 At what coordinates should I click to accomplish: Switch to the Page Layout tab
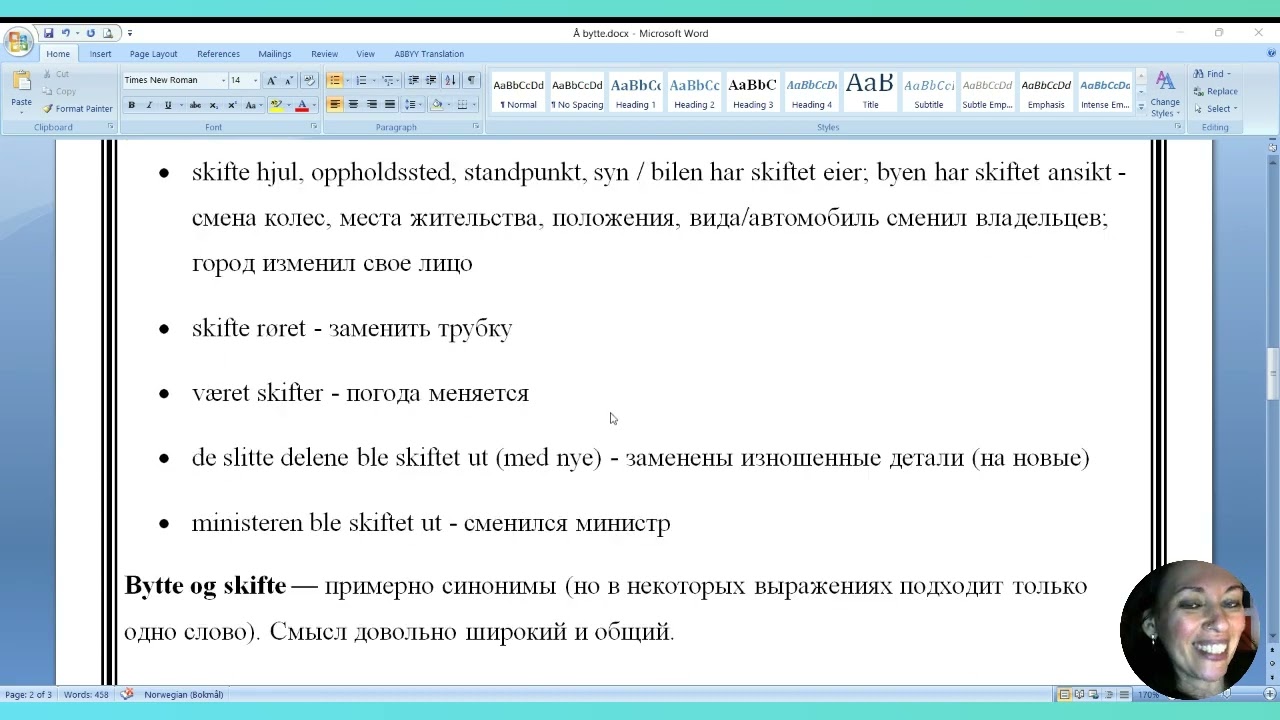tap(153, 54)
